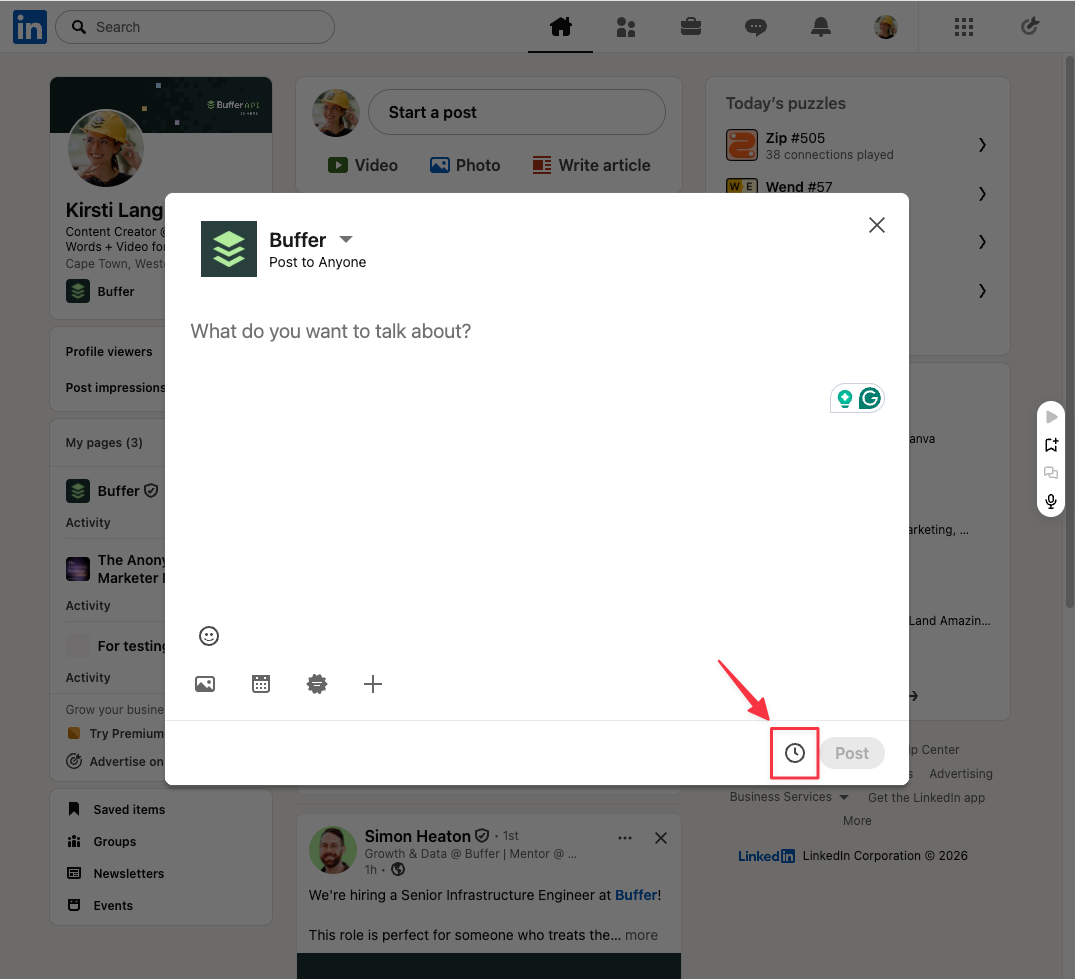
Task: Open My Network icon
Action: pyautogui.click(x=625, y=27)
